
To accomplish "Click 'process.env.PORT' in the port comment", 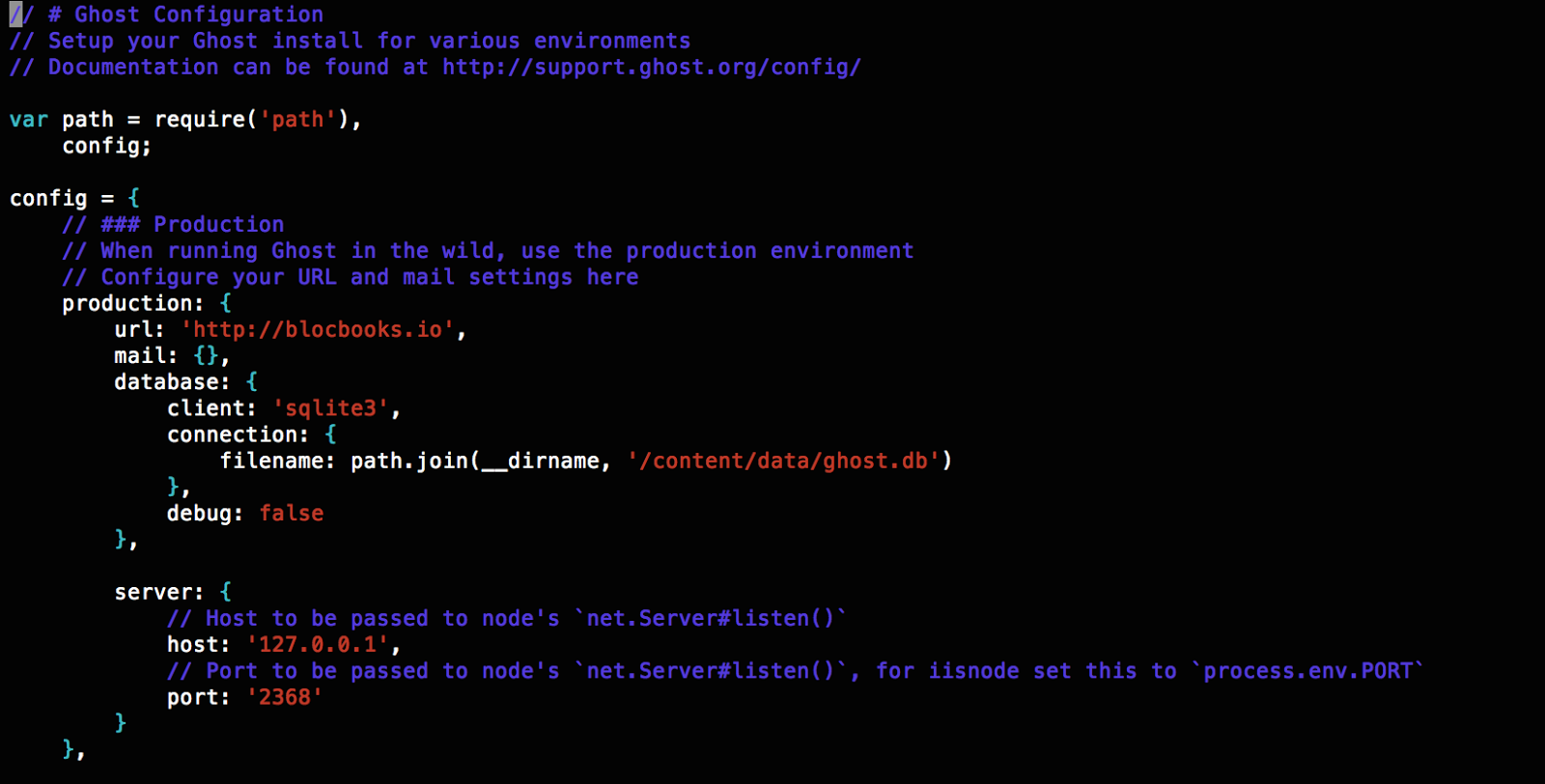I will click(1308, 671).
